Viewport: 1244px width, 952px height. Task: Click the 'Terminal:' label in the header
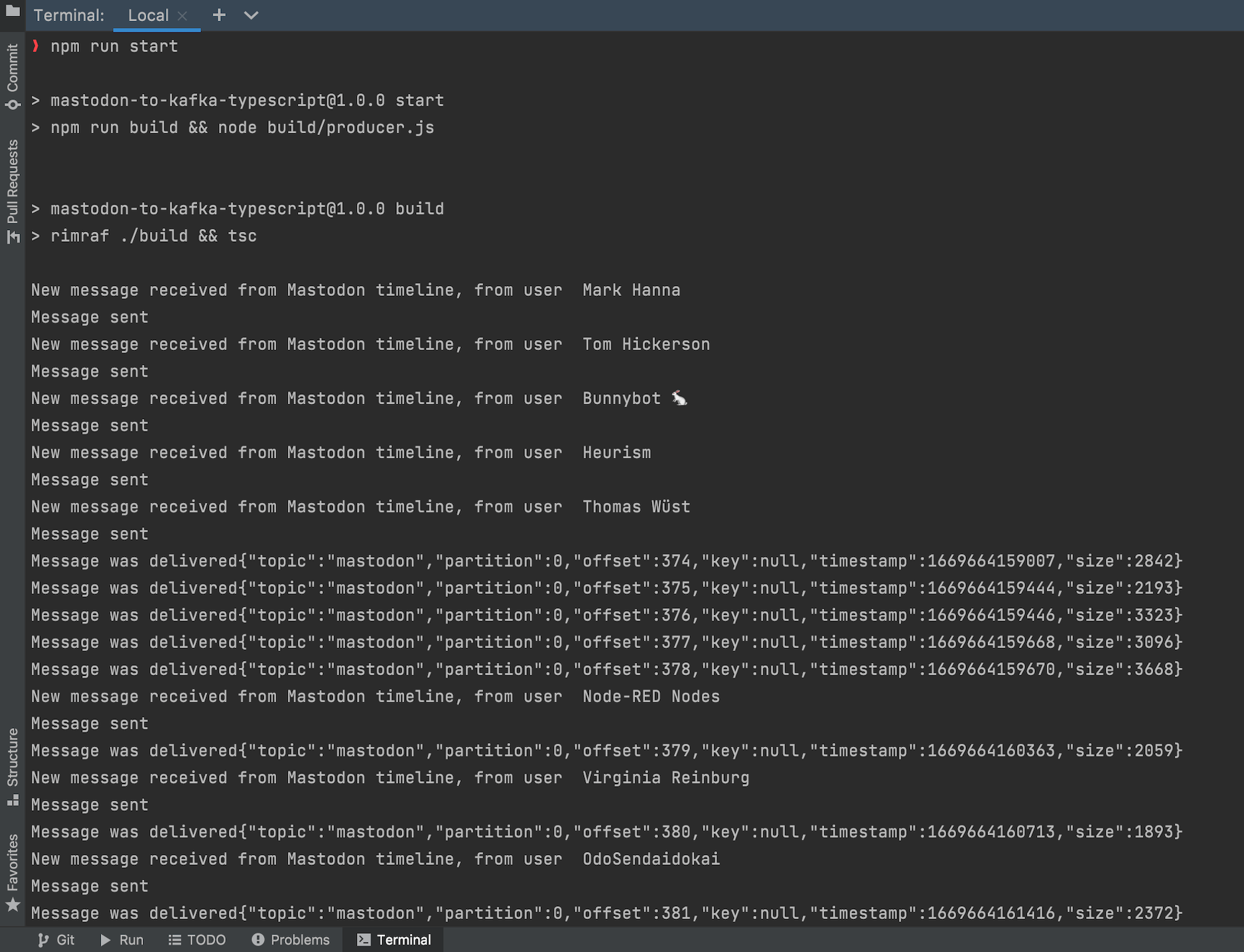coord(69,16)
